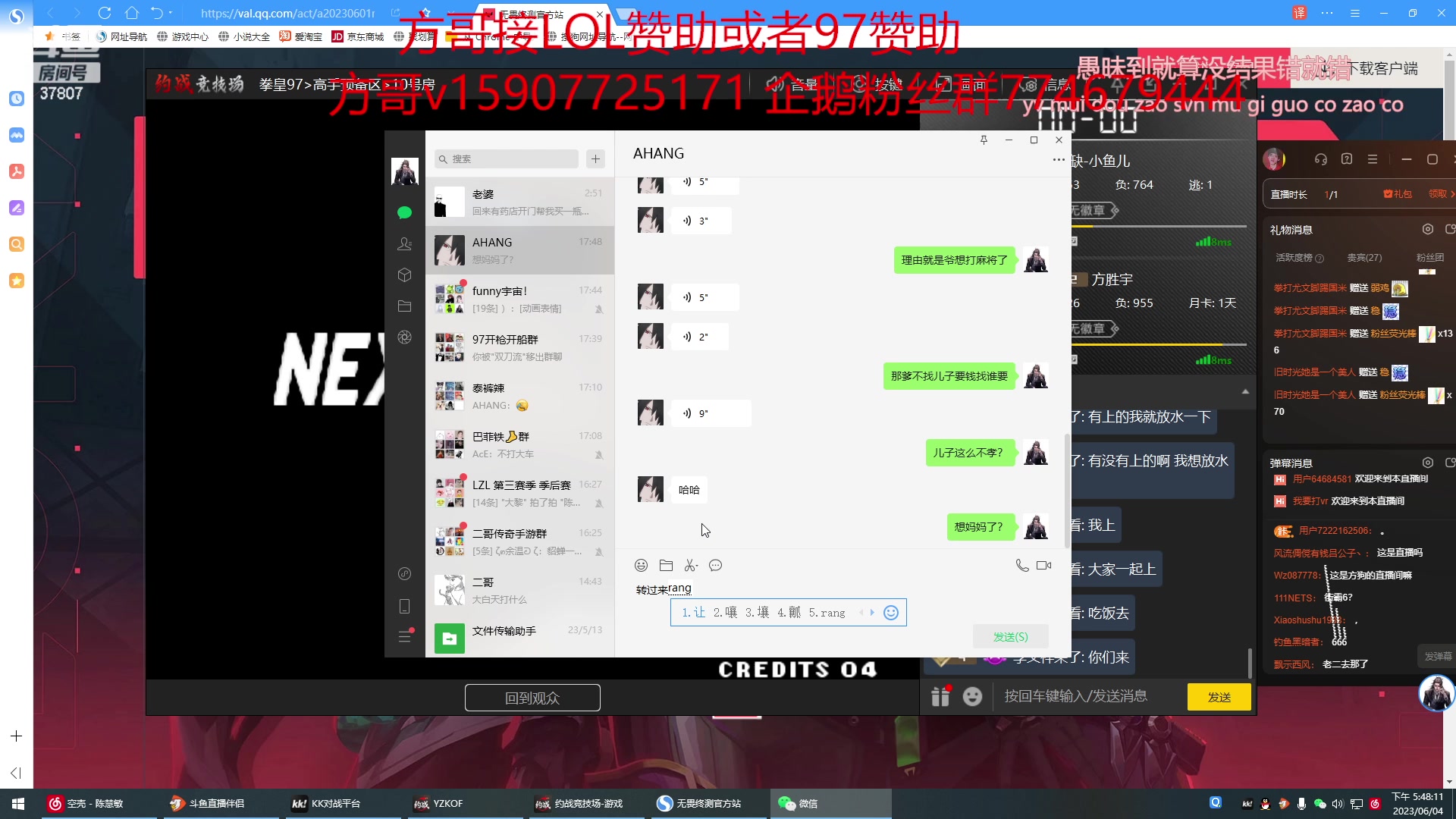Viewport: 1456px width, 819px height.
Task: Open 京东商城 bookmark
Action: click(358, 36)
